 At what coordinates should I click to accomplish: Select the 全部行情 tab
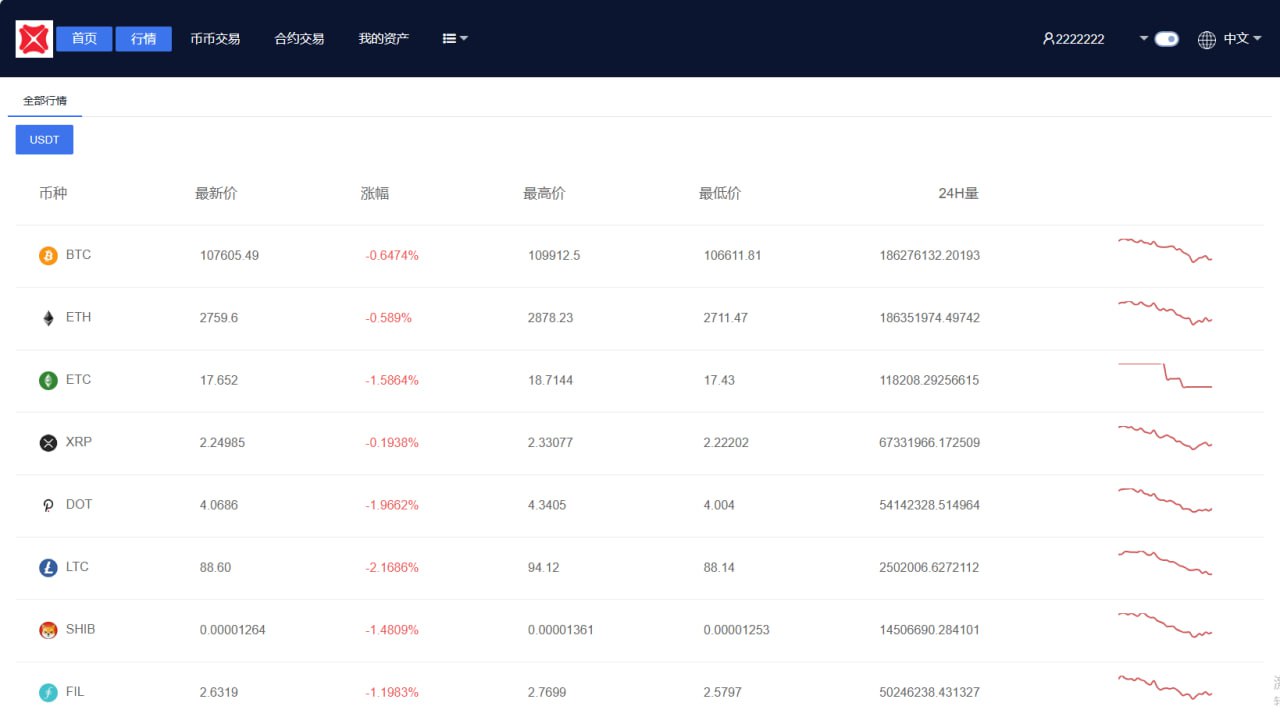45,101
